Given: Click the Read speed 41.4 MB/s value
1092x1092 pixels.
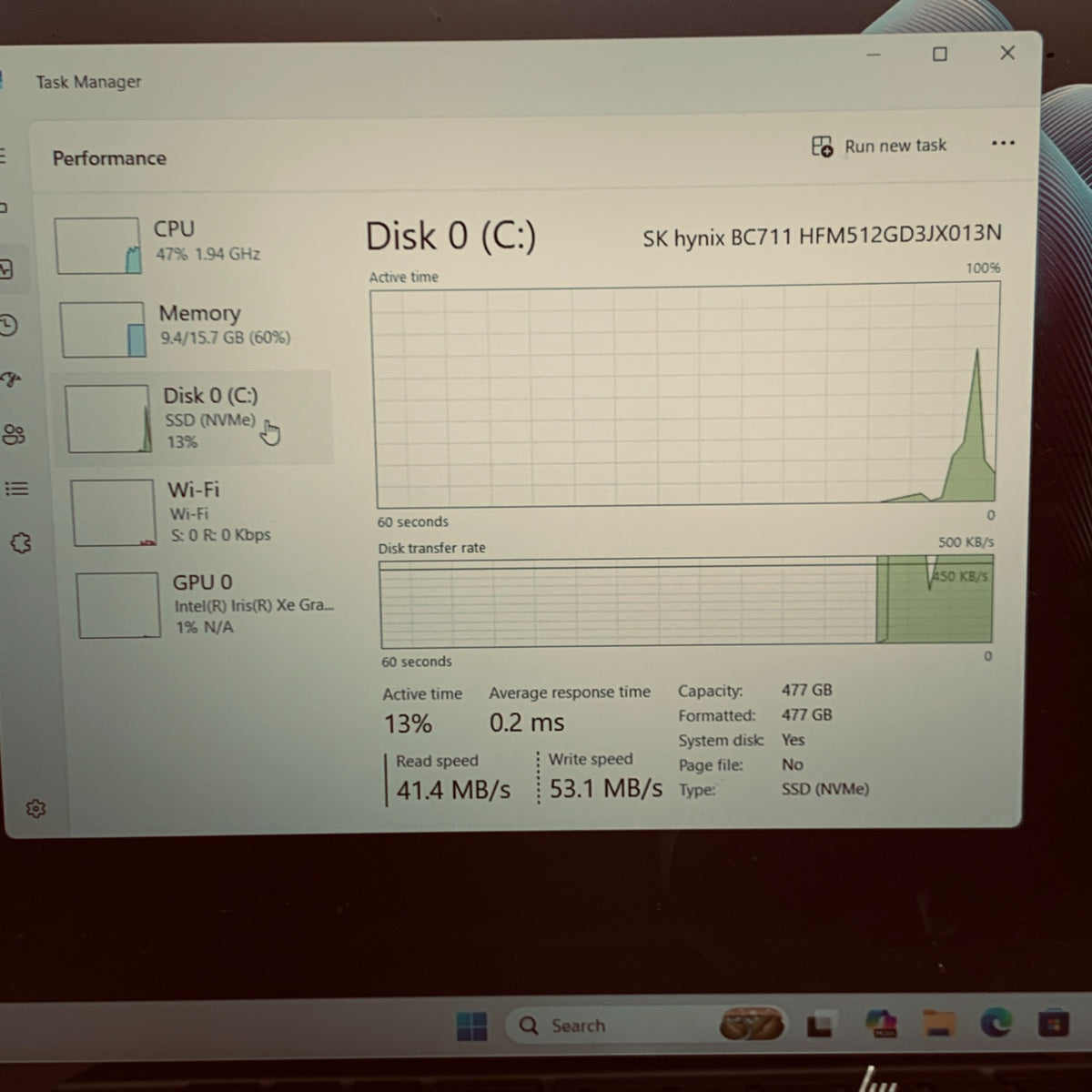Looking at the screenshot, I should (453, 790).
